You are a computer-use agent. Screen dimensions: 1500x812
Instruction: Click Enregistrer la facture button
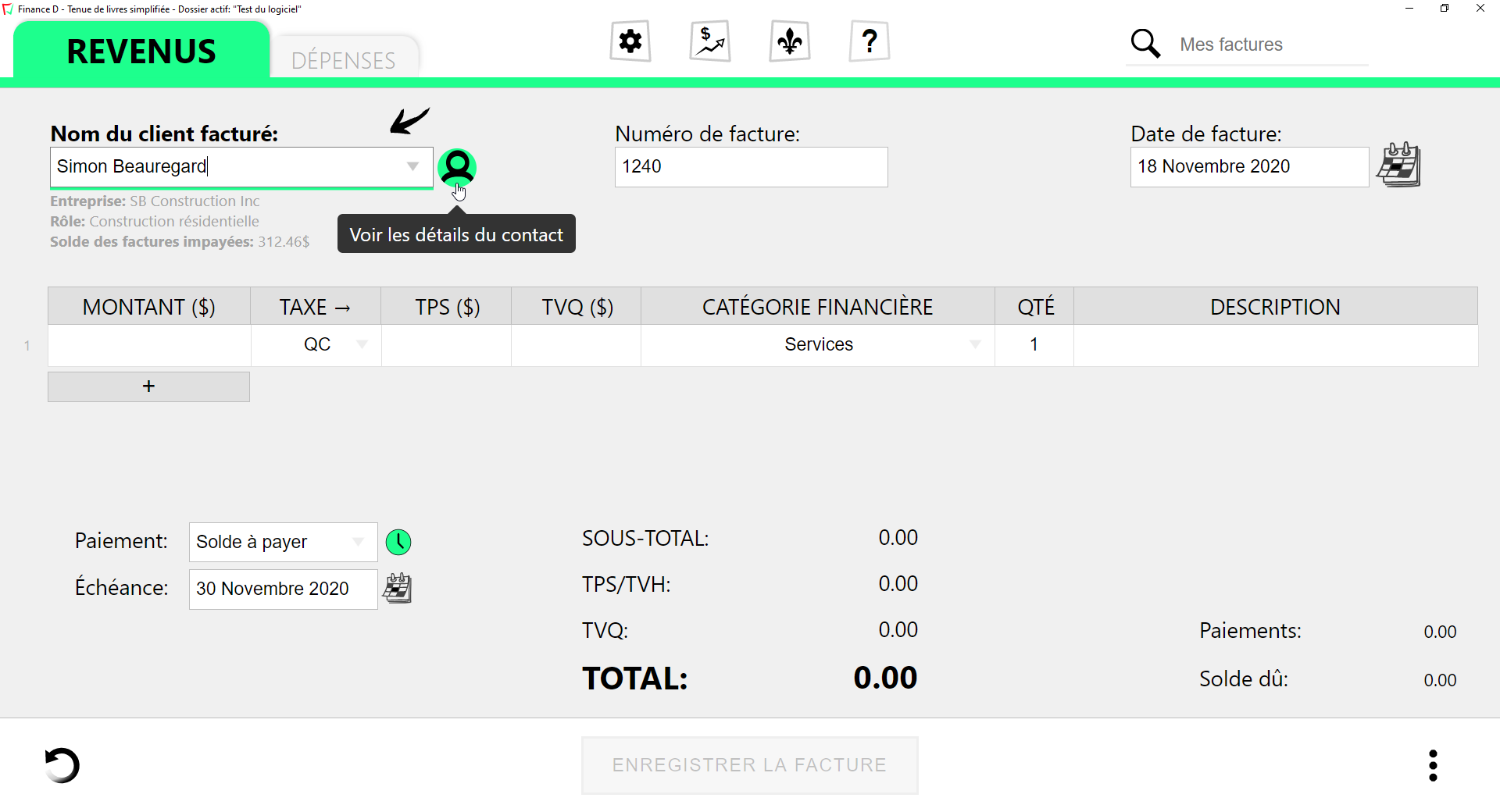pos(749,765)
